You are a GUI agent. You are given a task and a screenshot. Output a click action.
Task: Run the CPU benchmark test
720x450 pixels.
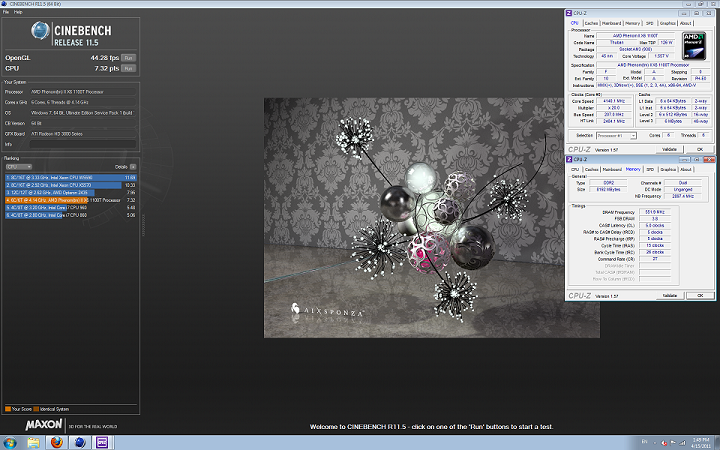(129, 68)
